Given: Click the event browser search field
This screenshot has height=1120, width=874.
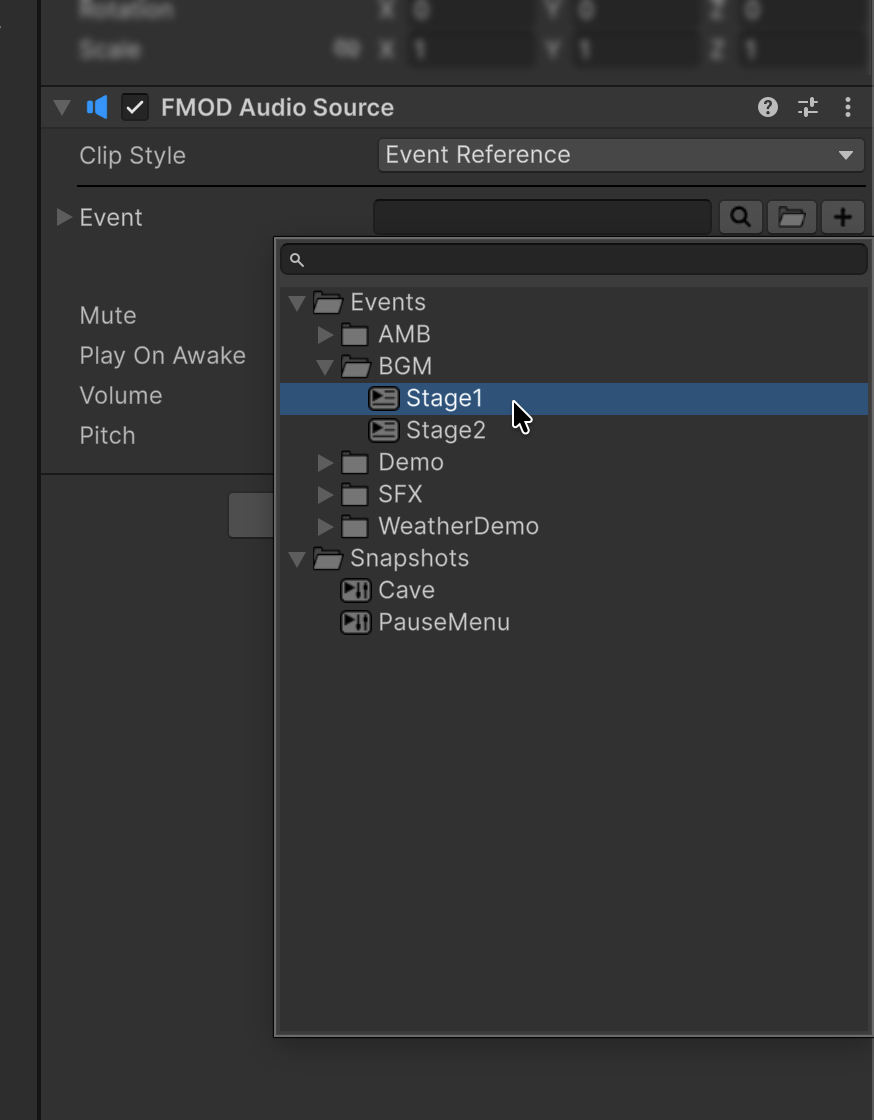Looking at the screenshot, I should click(574, 259).
